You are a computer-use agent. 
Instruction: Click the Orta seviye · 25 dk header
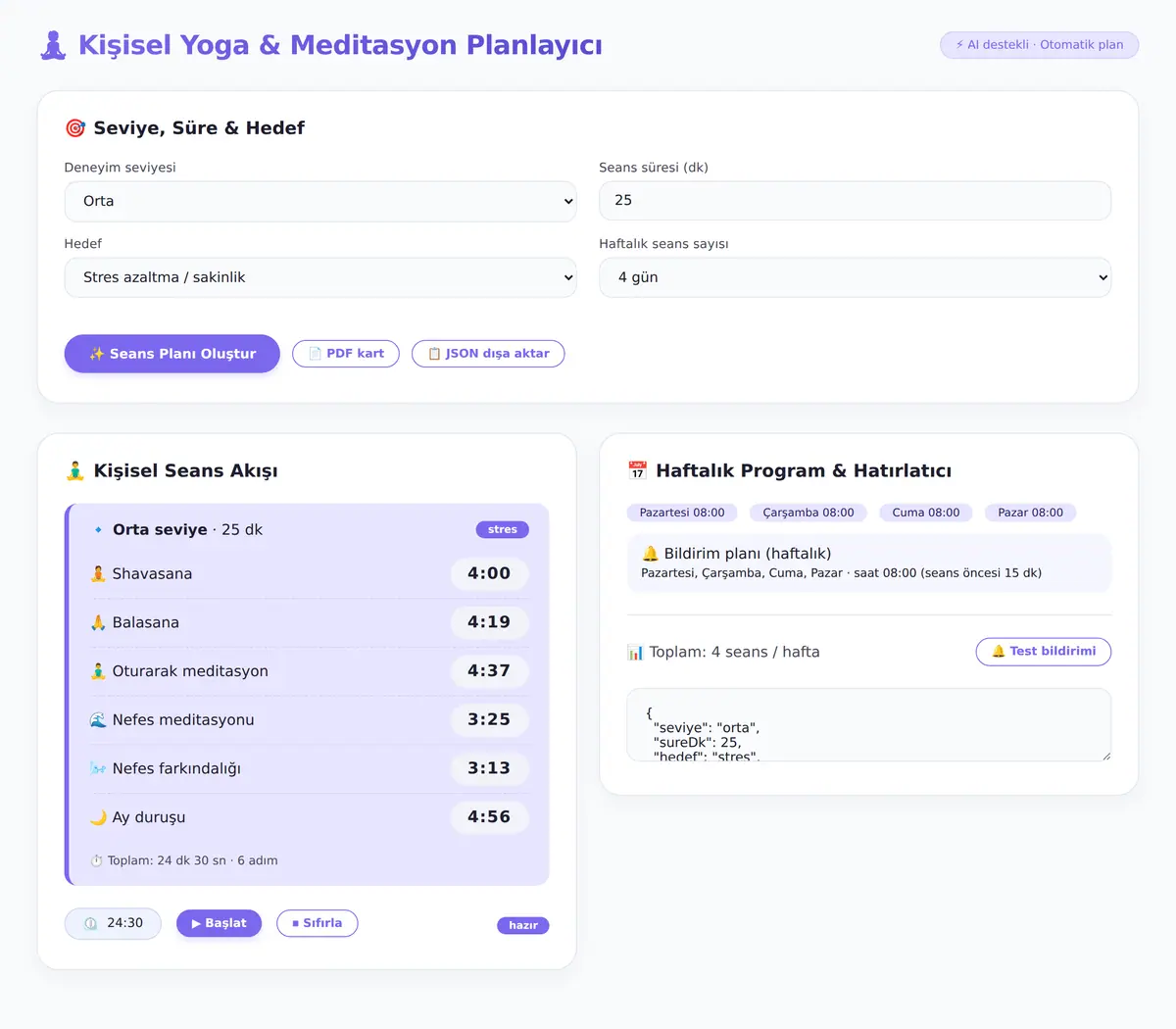pyautogui.click(x=187, y=530)
